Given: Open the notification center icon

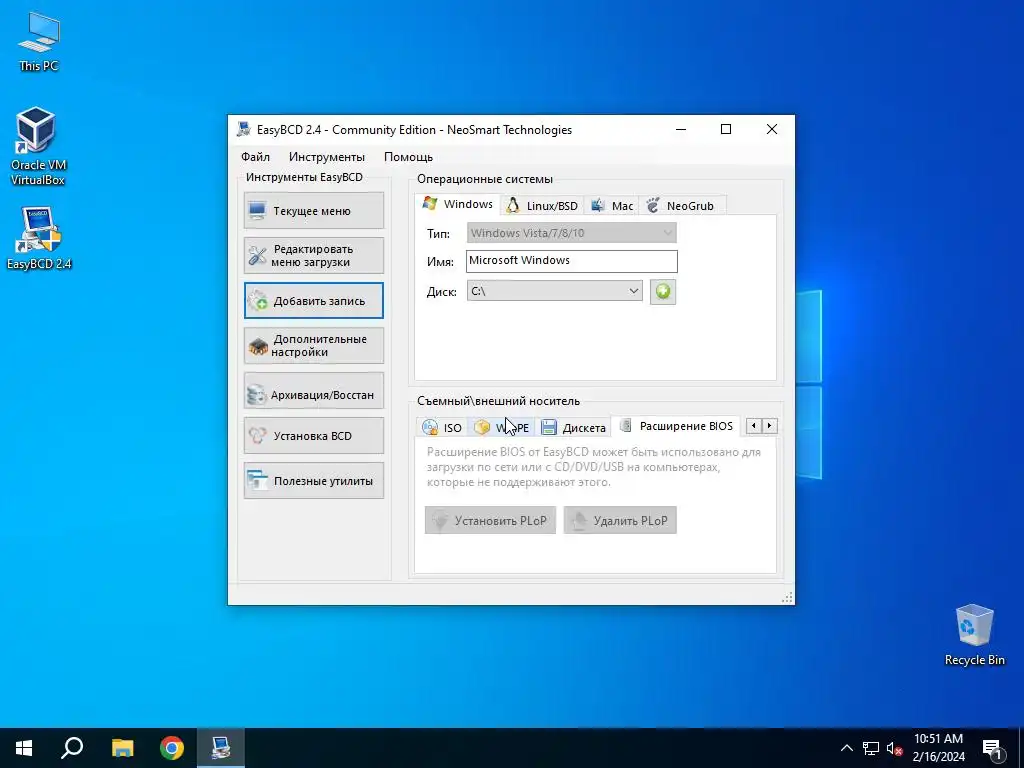Looking at the screenshot, I should pyautogui.click(x=992, y=749).
